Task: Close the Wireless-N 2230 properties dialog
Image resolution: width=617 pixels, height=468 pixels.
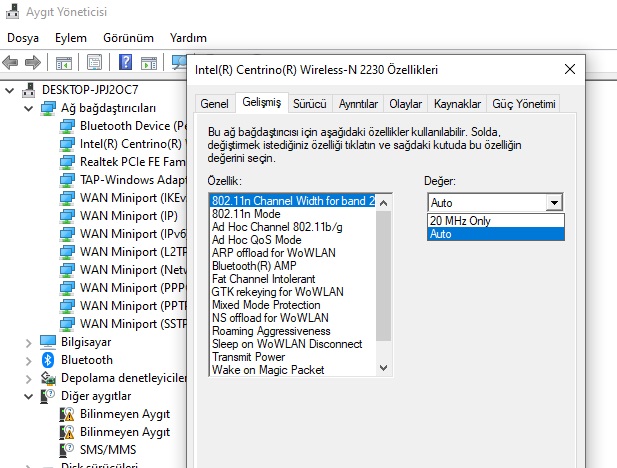Action: coord(570,69)
